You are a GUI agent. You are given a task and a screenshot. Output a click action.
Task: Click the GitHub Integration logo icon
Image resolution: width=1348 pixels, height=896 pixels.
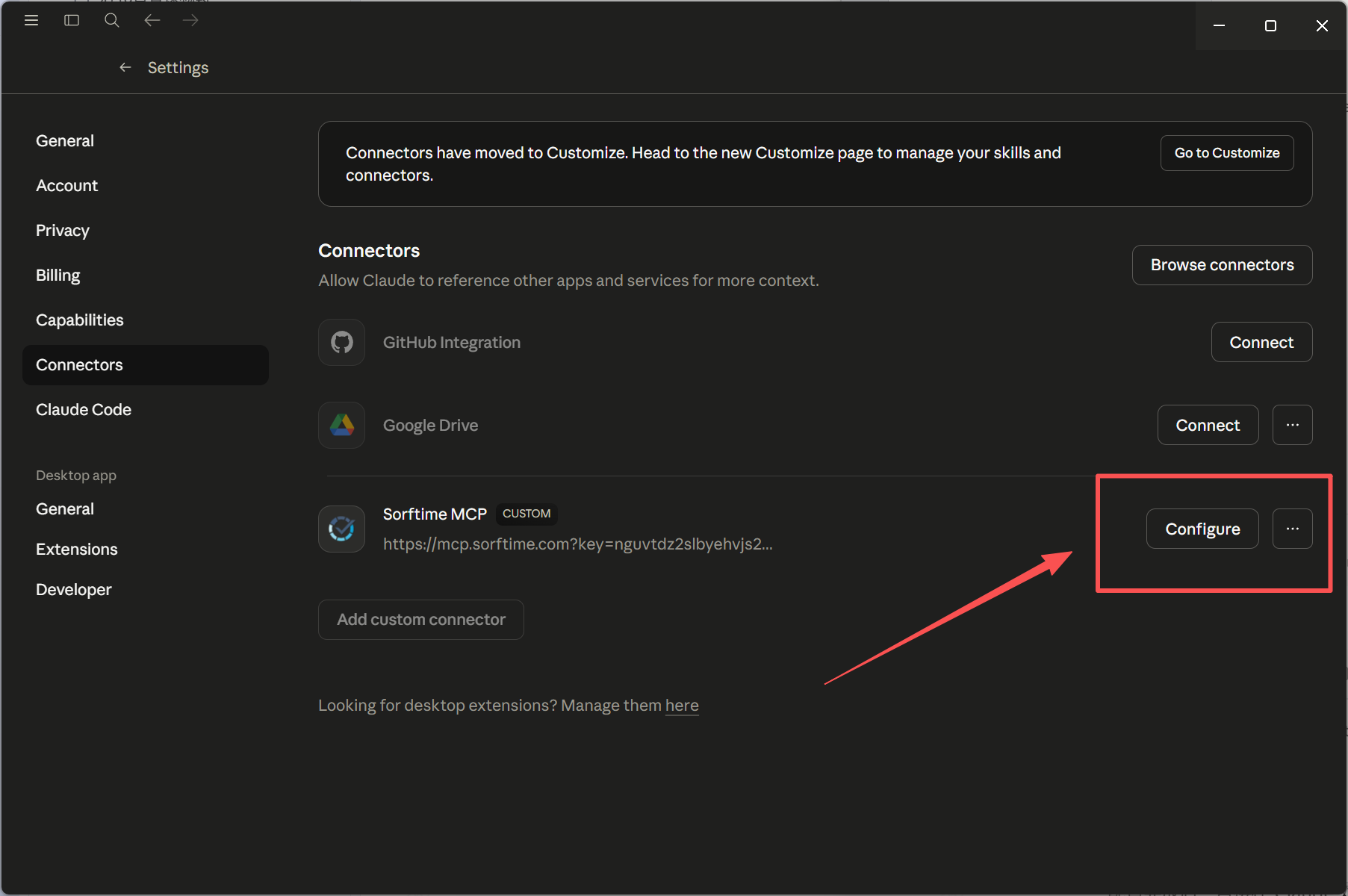341,343
